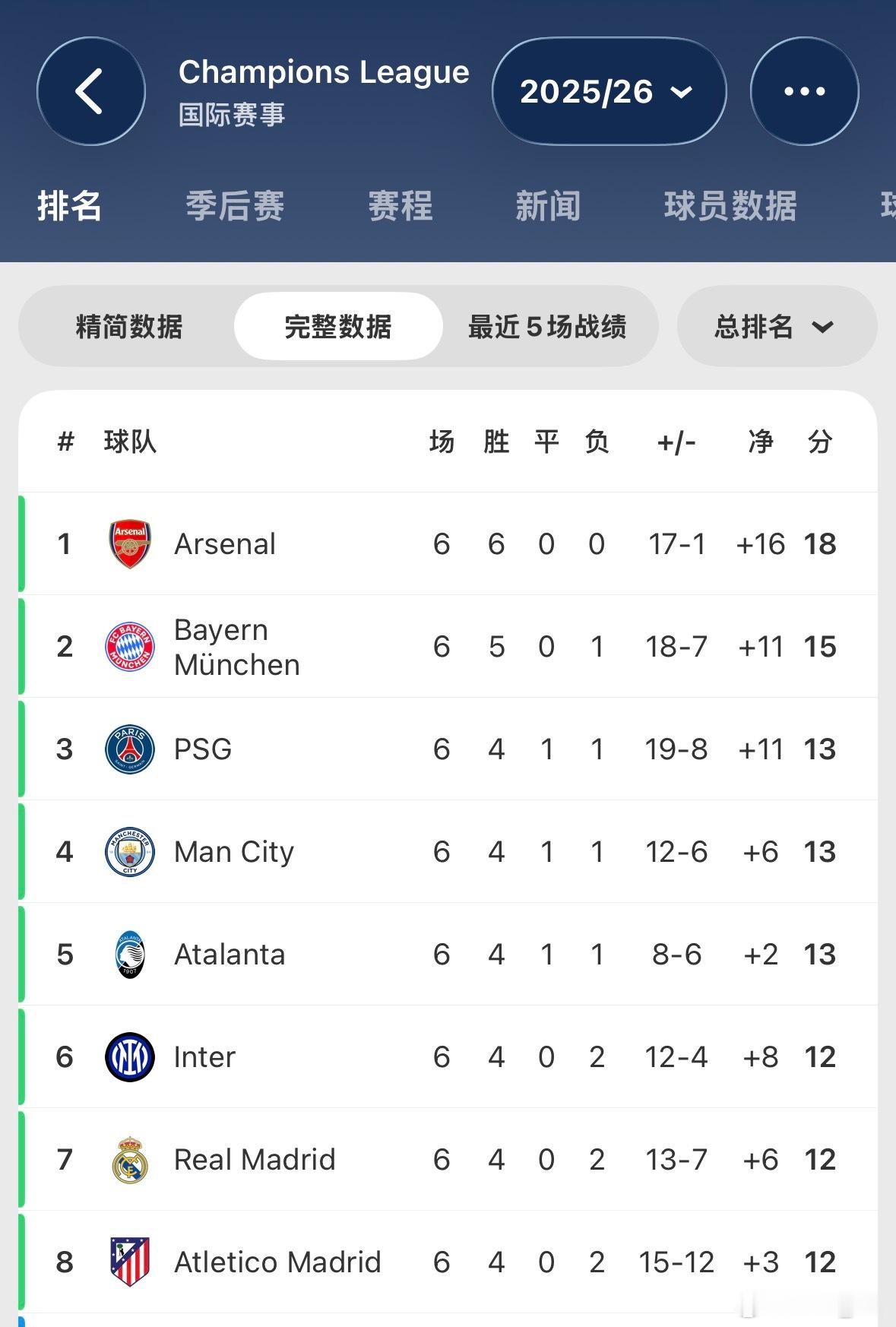The width and height of the screenshot is (896, 1327).
Task: Tap the Man City club crest
Action: click(x=130, y=852)
